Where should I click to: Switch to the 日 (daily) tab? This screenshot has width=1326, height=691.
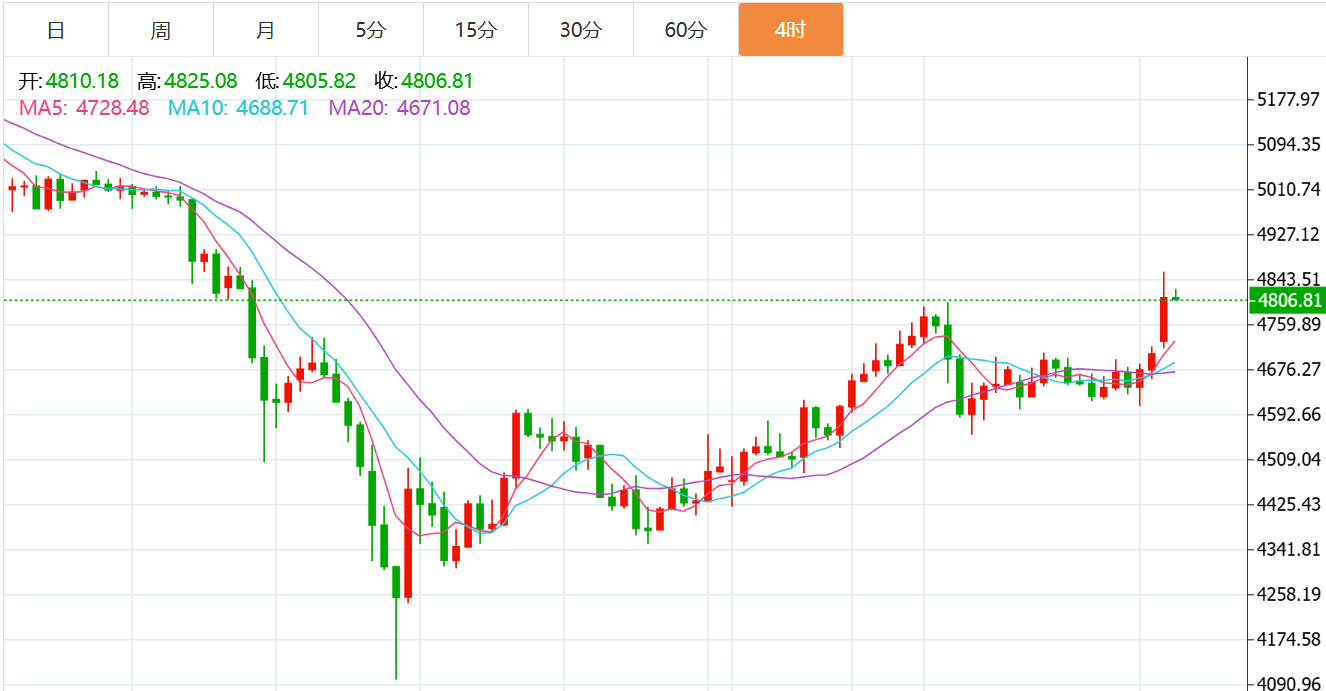click(56, 30)
